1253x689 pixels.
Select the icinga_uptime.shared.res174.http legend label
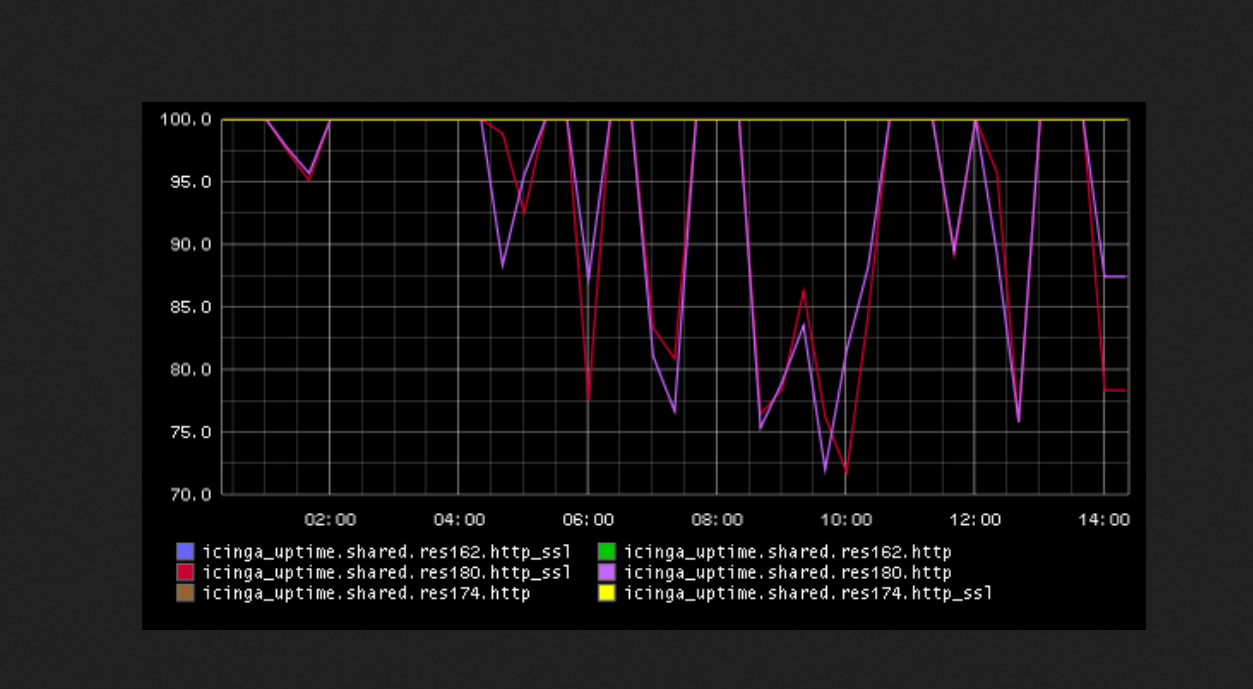366,593
